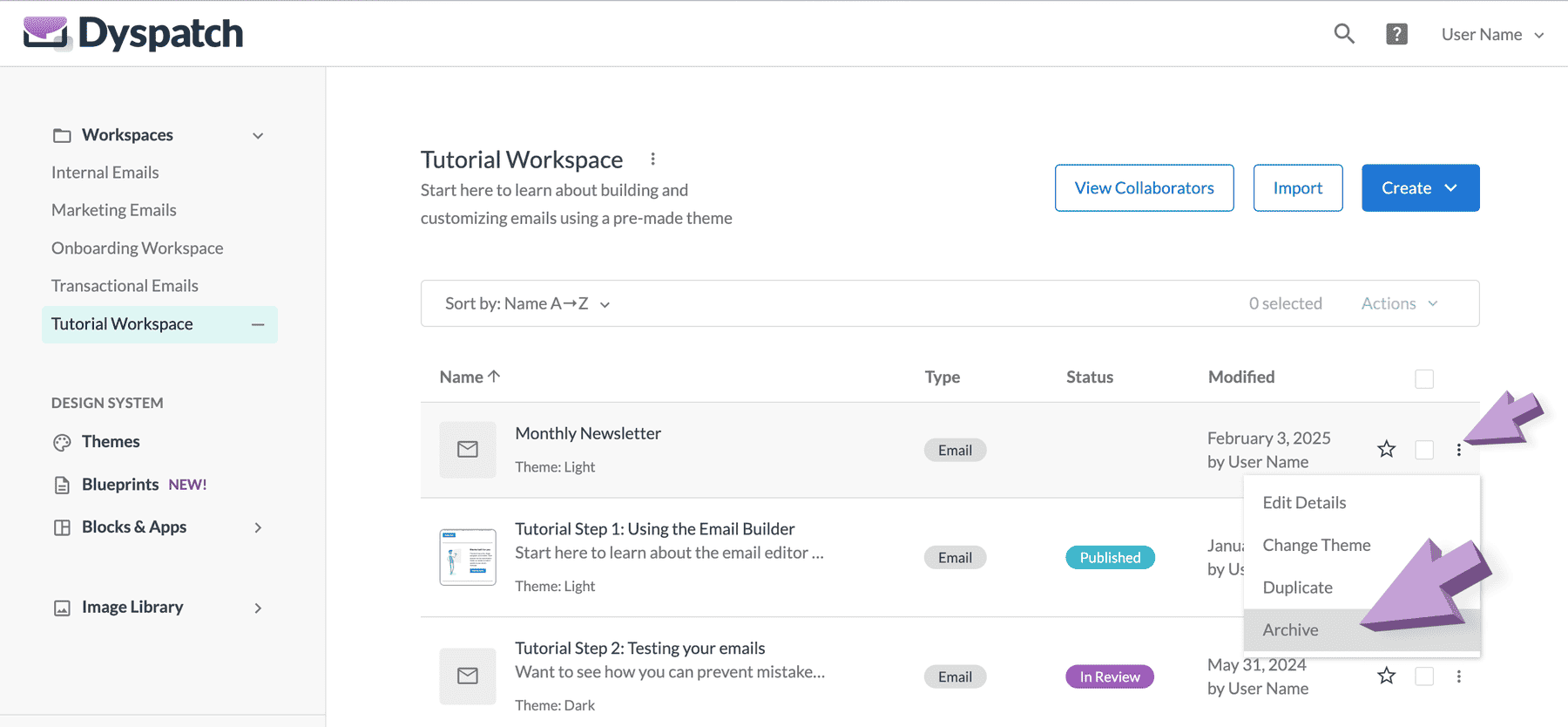Image resolution: width=1568 pixels, height=727 pixels.
Task: Collapse the Tutorial Workspace minus icon
Action: coord(258,324)
